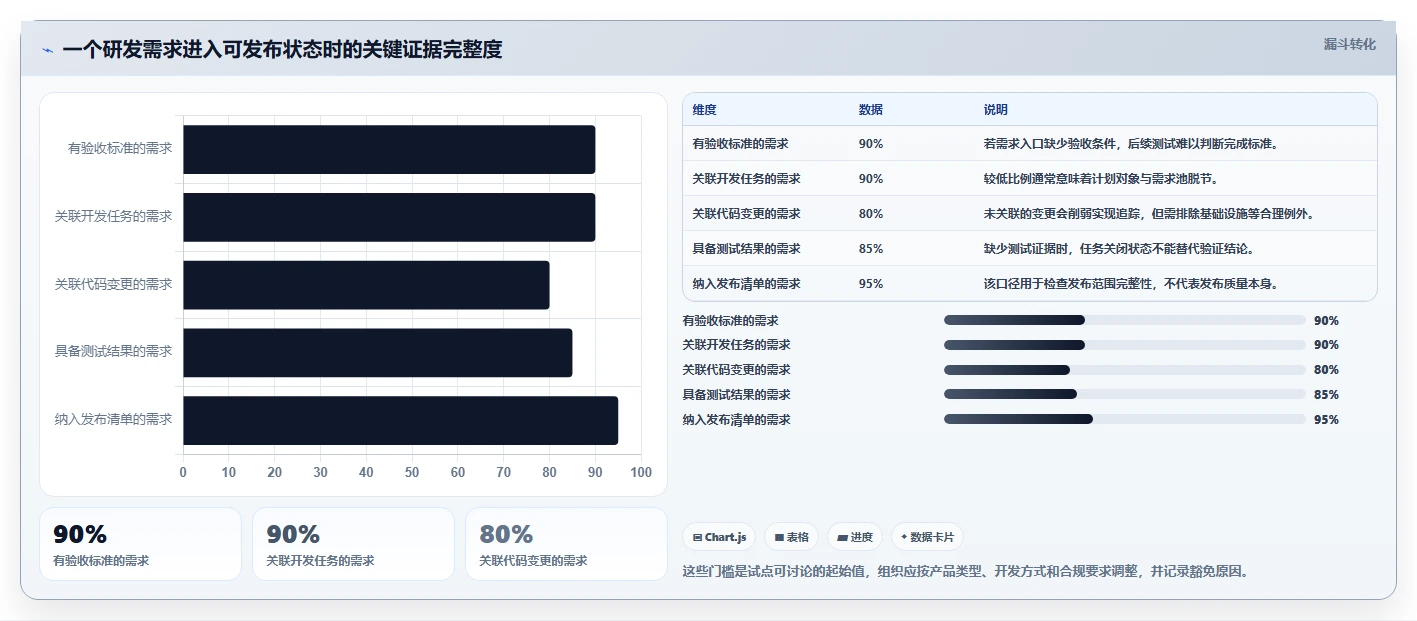Open the 90% 关联开发任务的需求 stat card
This screenshot has height=621, width=1417.
point(353,544)
